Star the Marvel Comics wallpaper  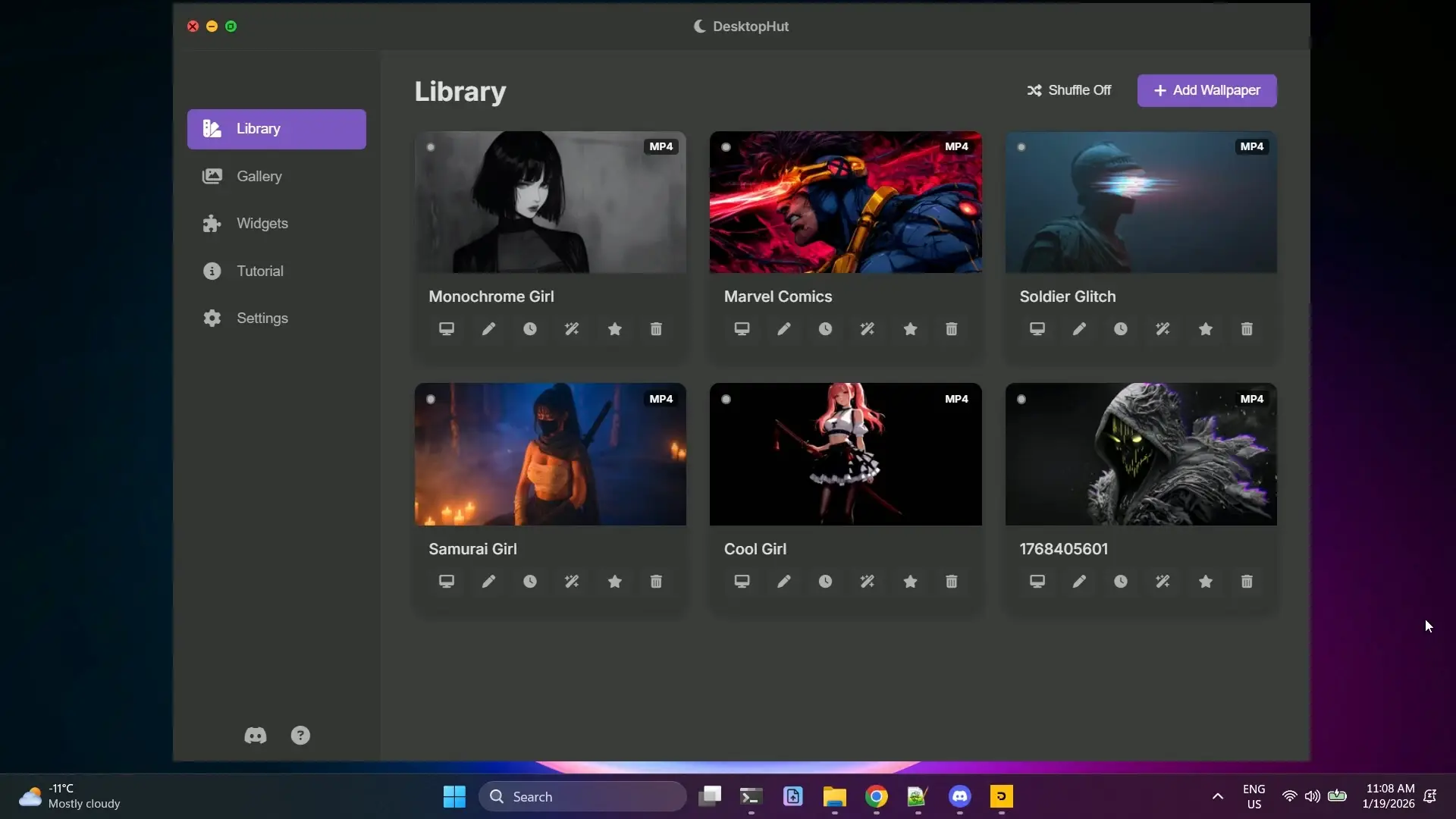[910, 329]
